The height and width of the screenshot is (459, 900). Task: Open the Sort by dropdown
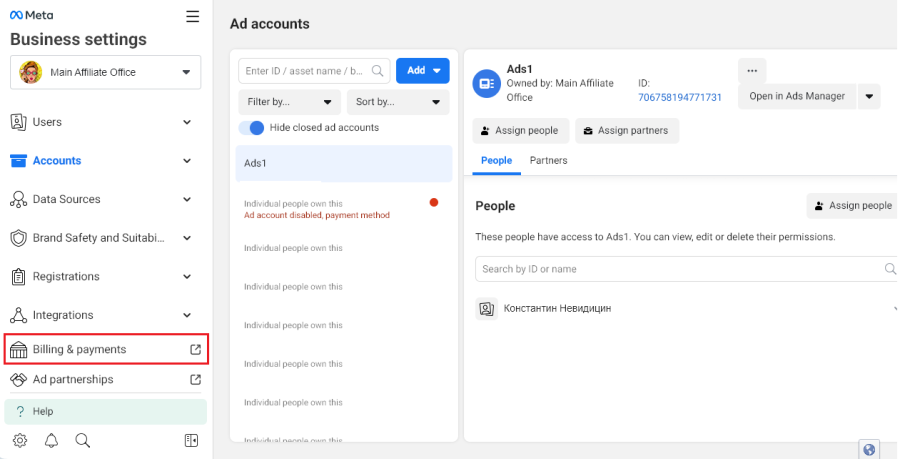point(398,101)
